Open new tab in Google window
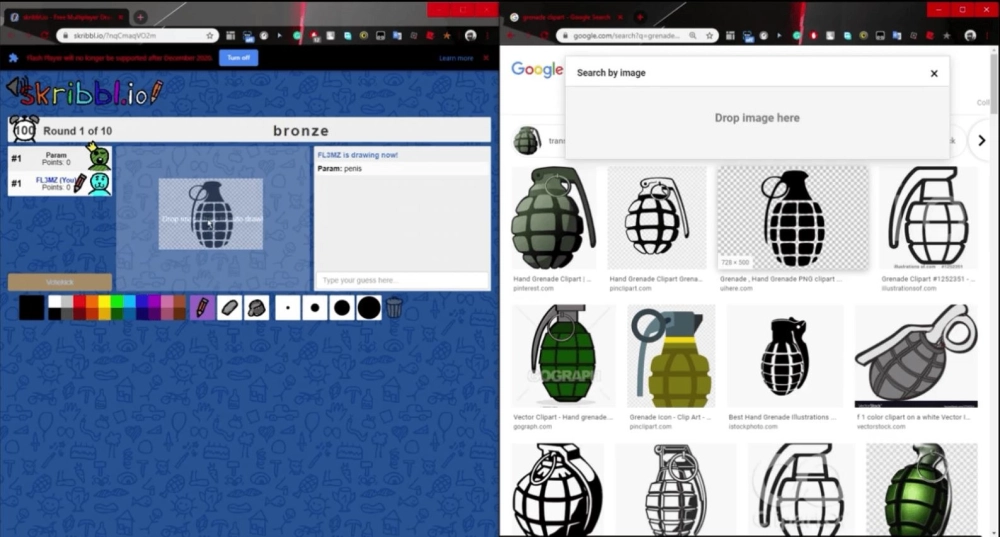 tap(640, 17)
